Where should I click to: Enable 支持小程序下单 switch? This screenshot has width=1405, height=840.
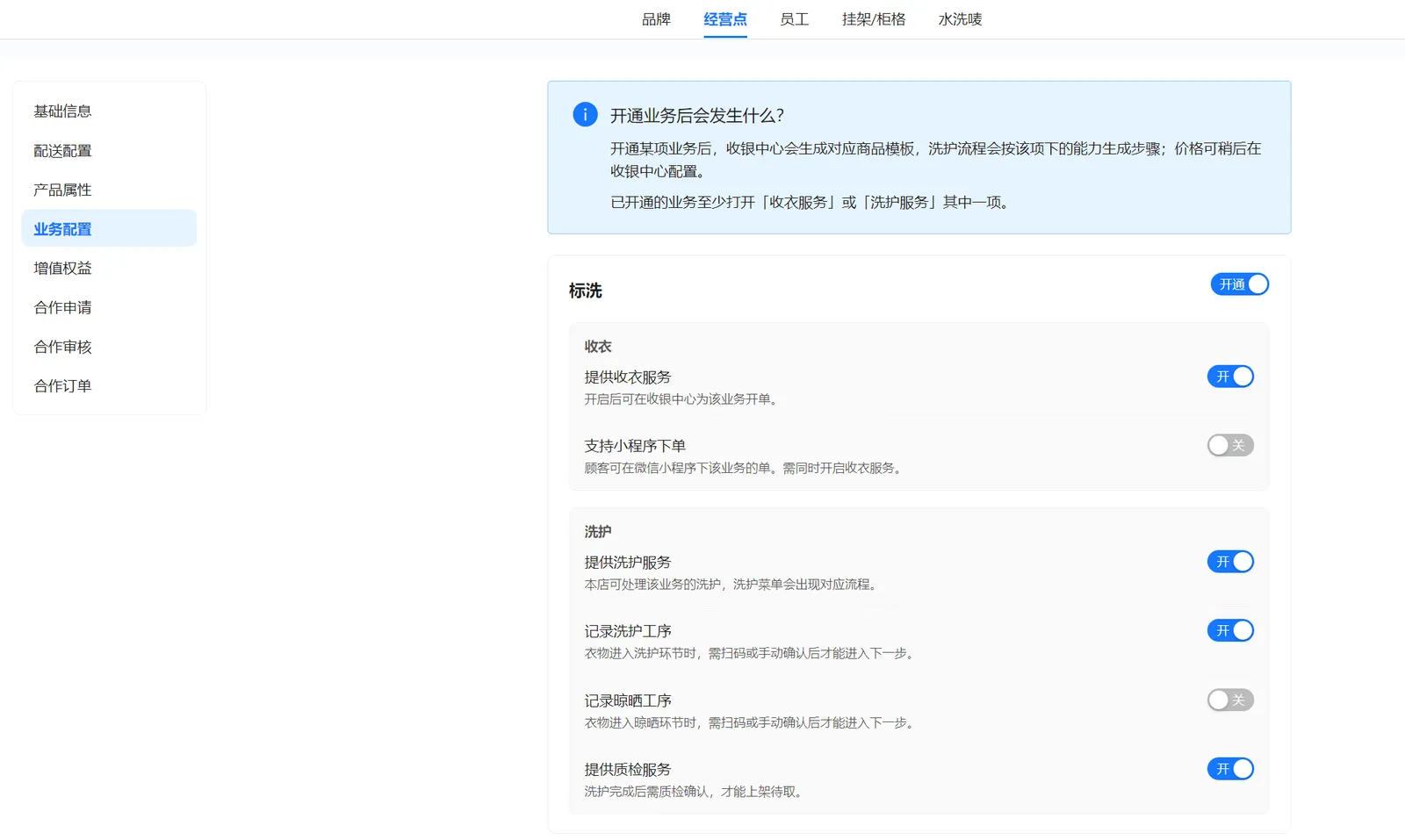(x=1230, y=445)
